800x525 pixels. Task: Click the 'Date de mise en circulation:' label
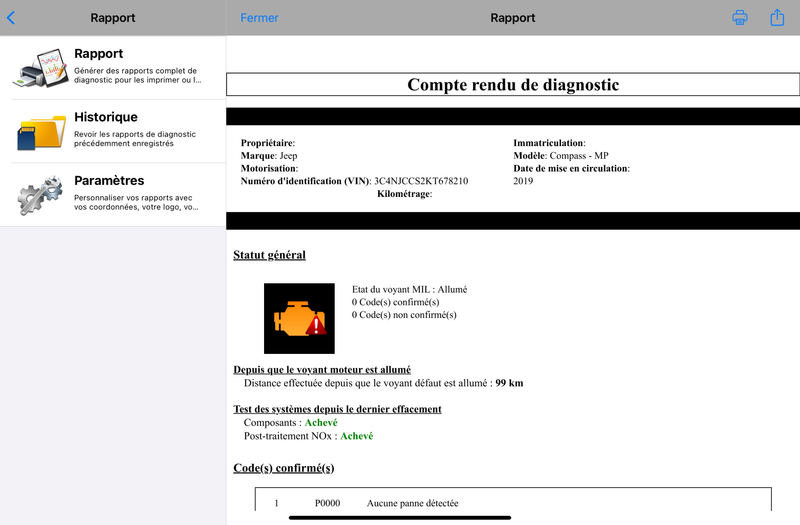coord(571,168)
